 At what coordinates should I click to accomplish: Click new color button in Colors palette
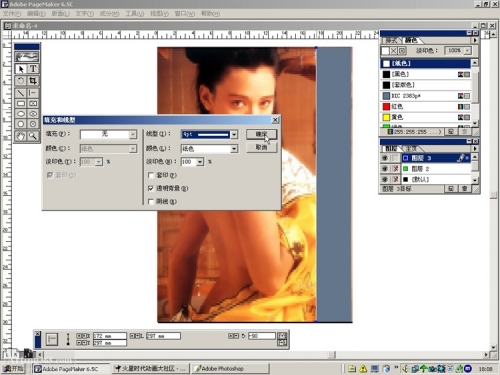coord(451,132)
